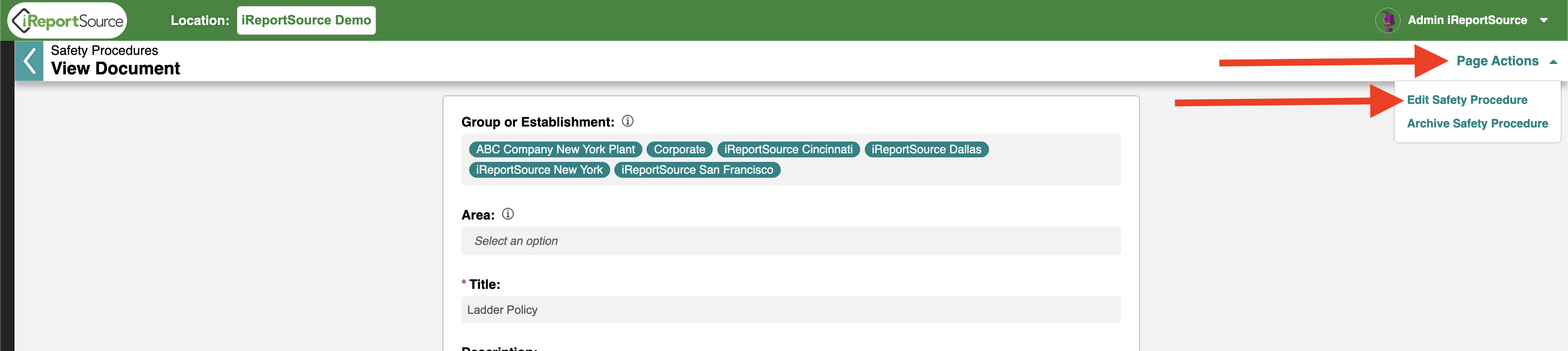Viewport: 1568px width, 351px height.
Task: Select the iReportSource Dallas tag
Action: [x=926, y=150]
